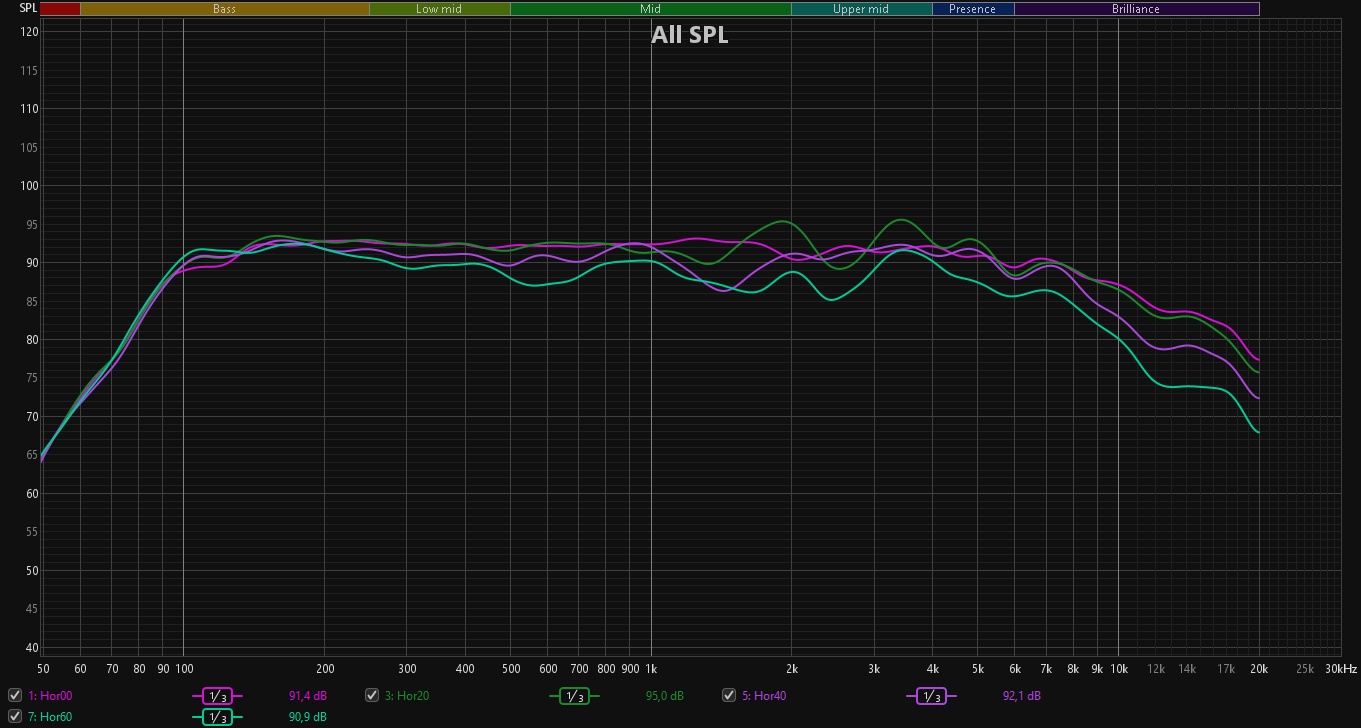Click the 10k frequency axis label
This screenshot has height=728, width=1361.
click(1118, 669)
